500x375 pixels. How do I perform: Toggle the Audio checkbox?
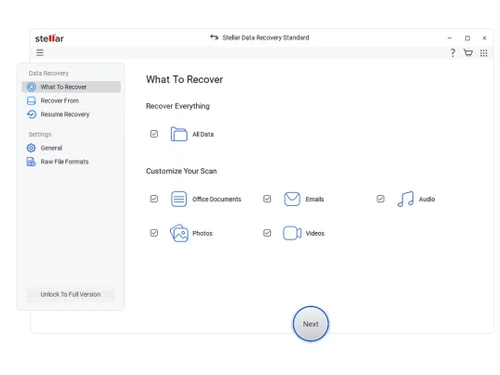tap(380, 199)
